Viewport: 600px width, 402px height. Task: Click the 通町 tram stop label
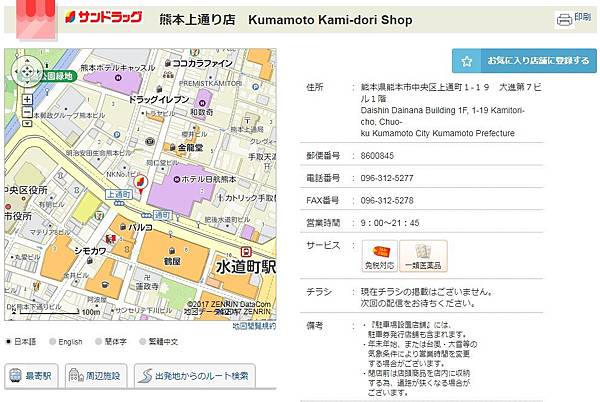162,215
